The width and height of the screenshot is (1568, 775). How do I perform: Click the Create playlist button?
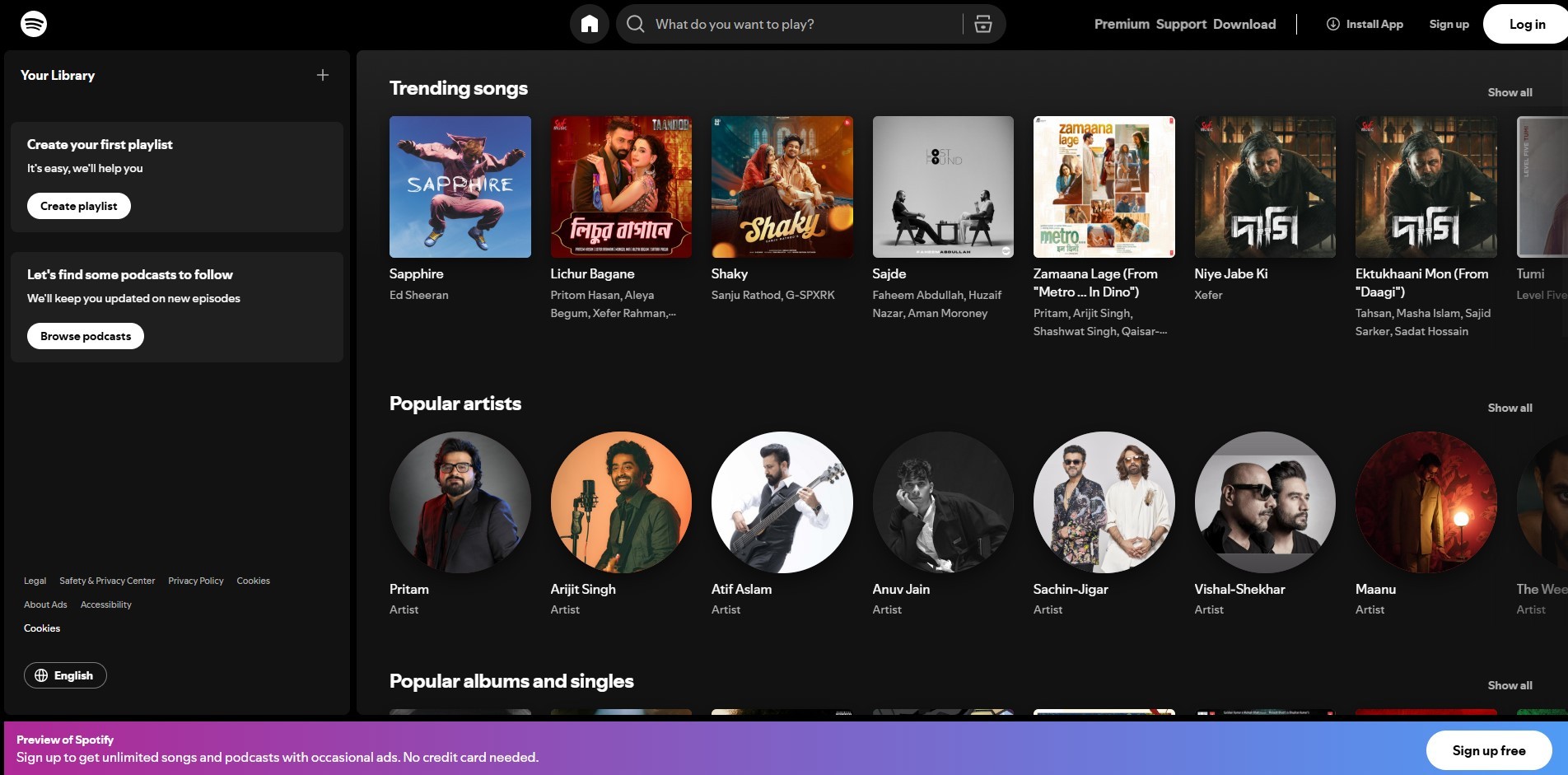(79, 206)
